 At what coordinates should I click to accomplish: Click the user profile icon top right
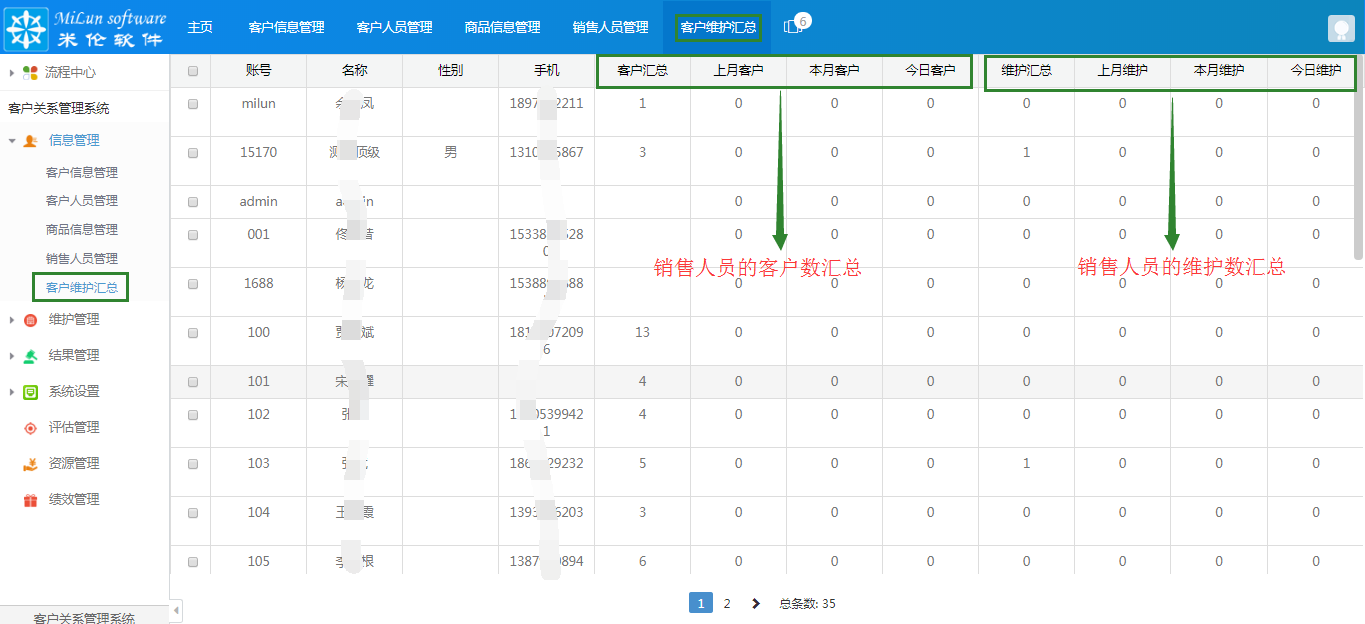coord(1340,28)
